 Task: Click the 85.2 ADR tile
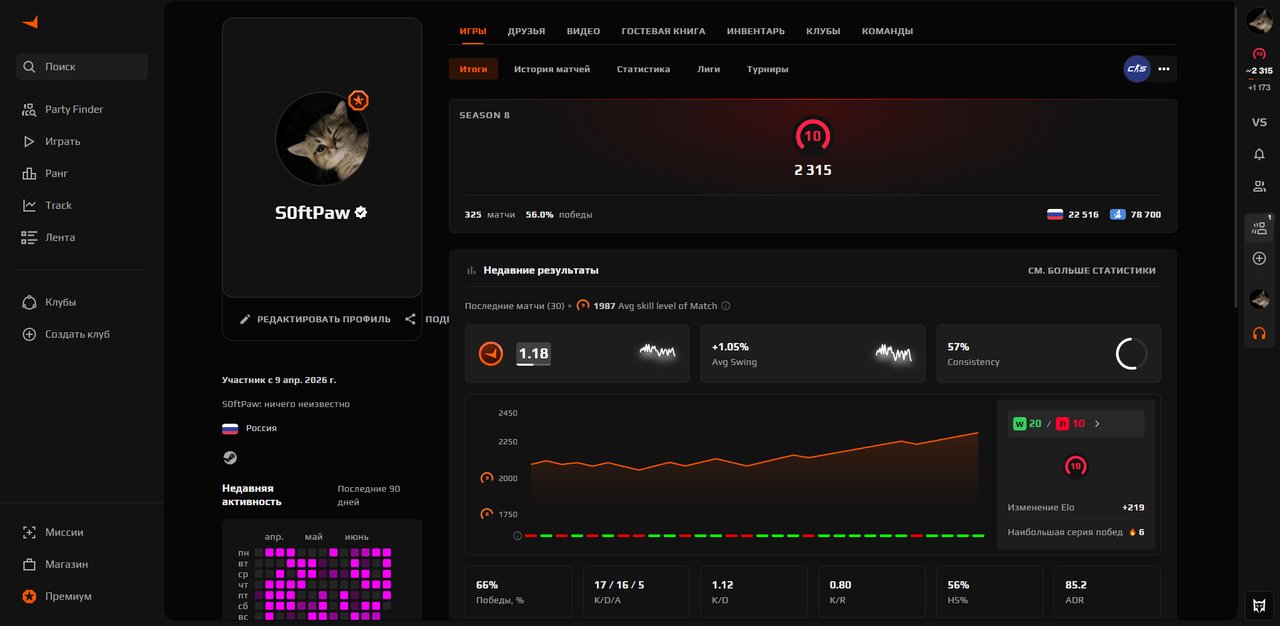pos(1107,592)
